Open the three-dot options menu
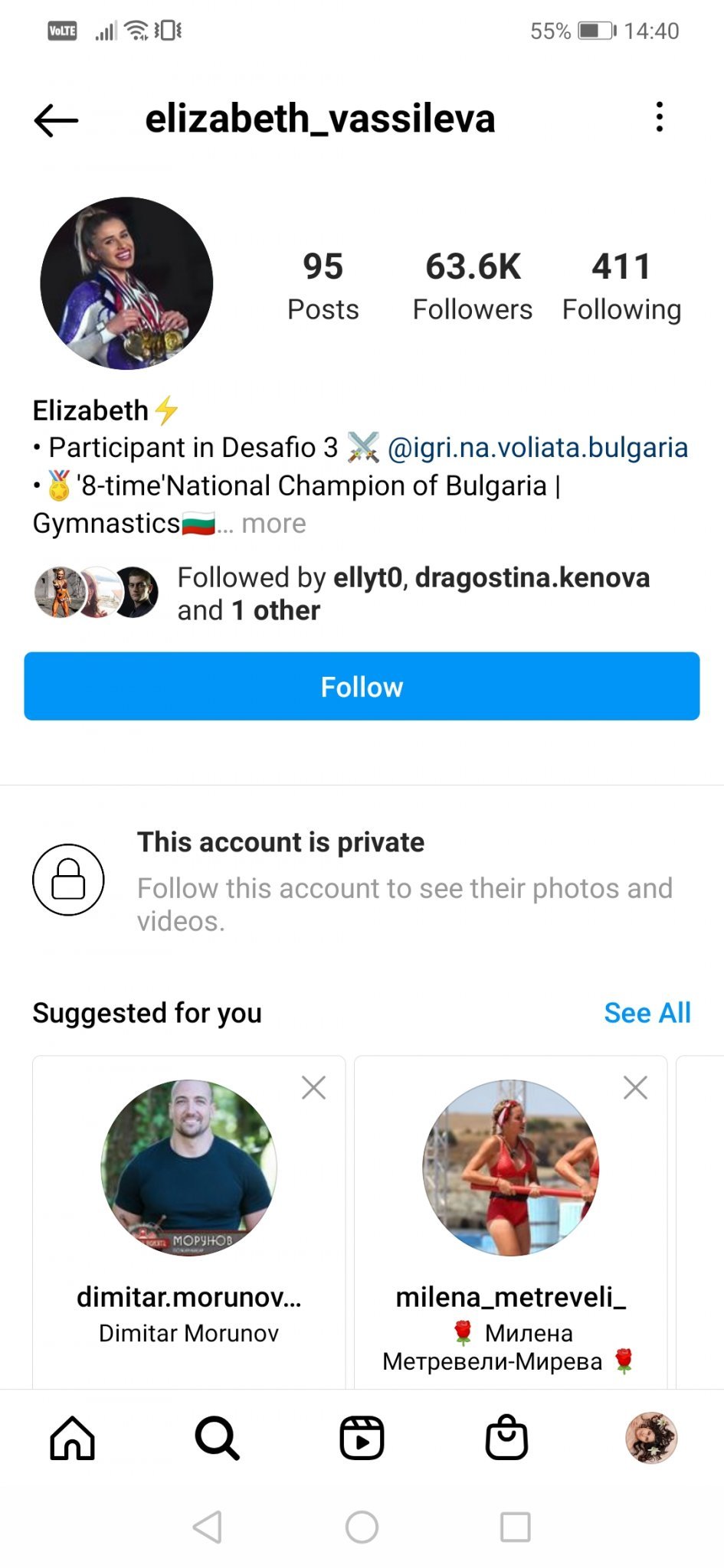 [x=659, y=117]
